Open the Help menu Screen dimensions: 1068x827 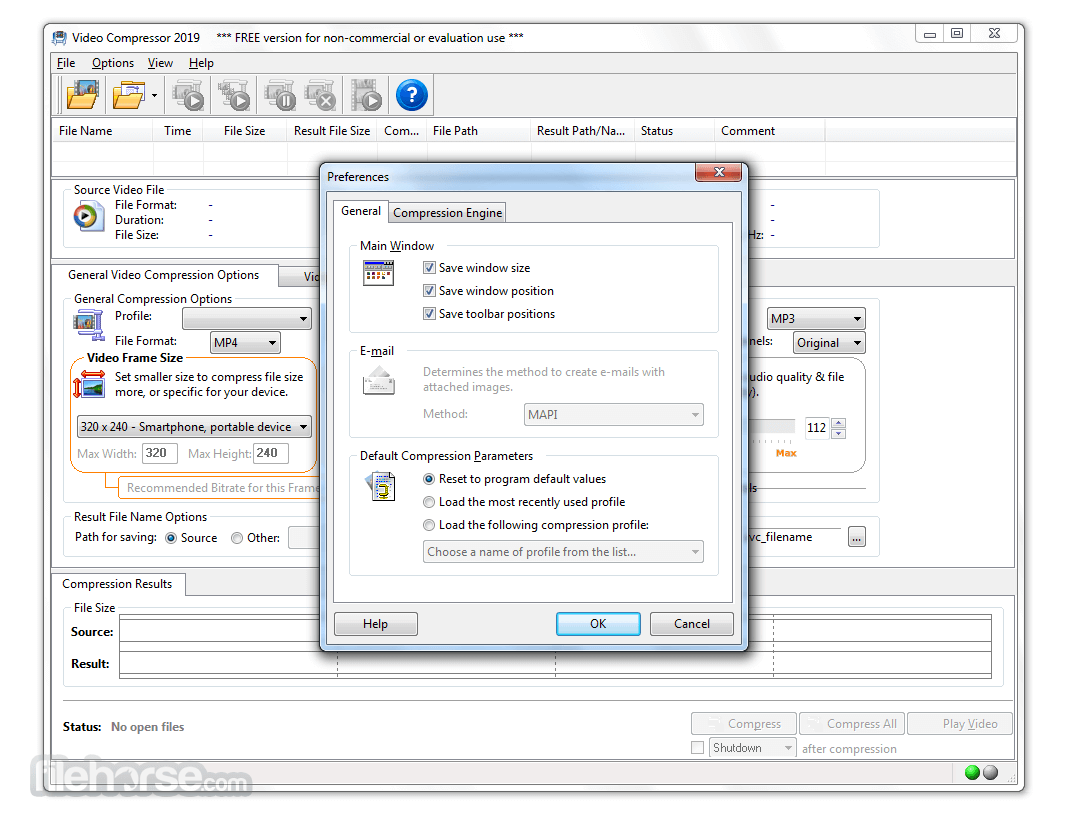(x=201, y=63)
